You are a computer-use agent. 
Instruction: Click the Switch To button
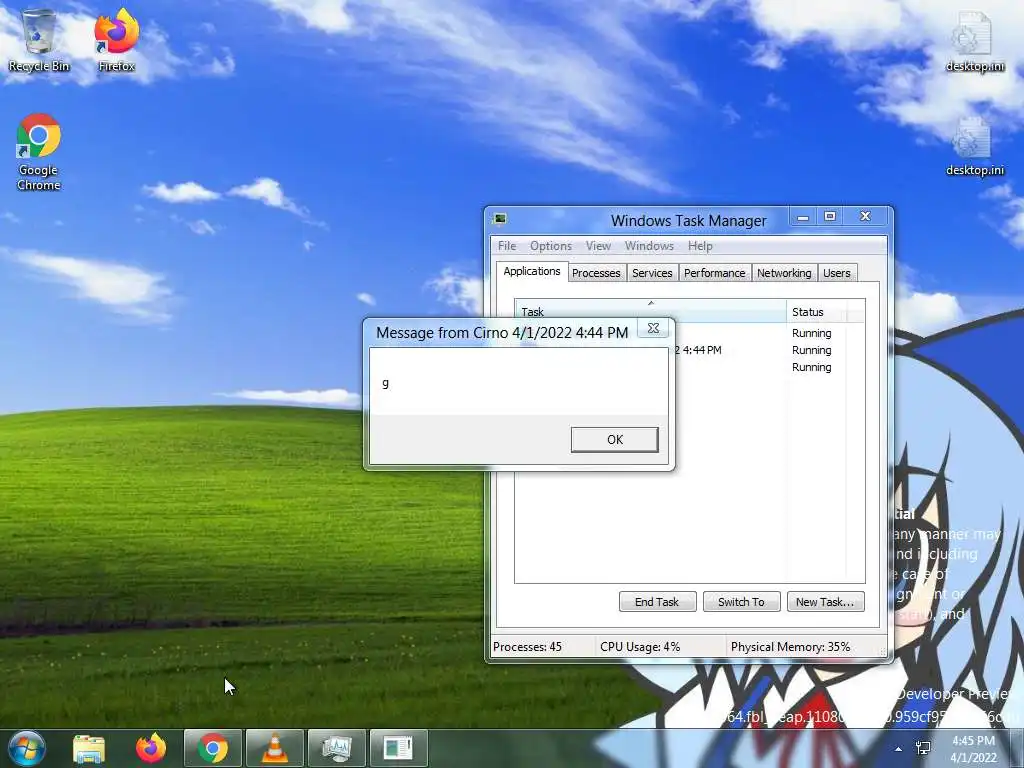741,601
